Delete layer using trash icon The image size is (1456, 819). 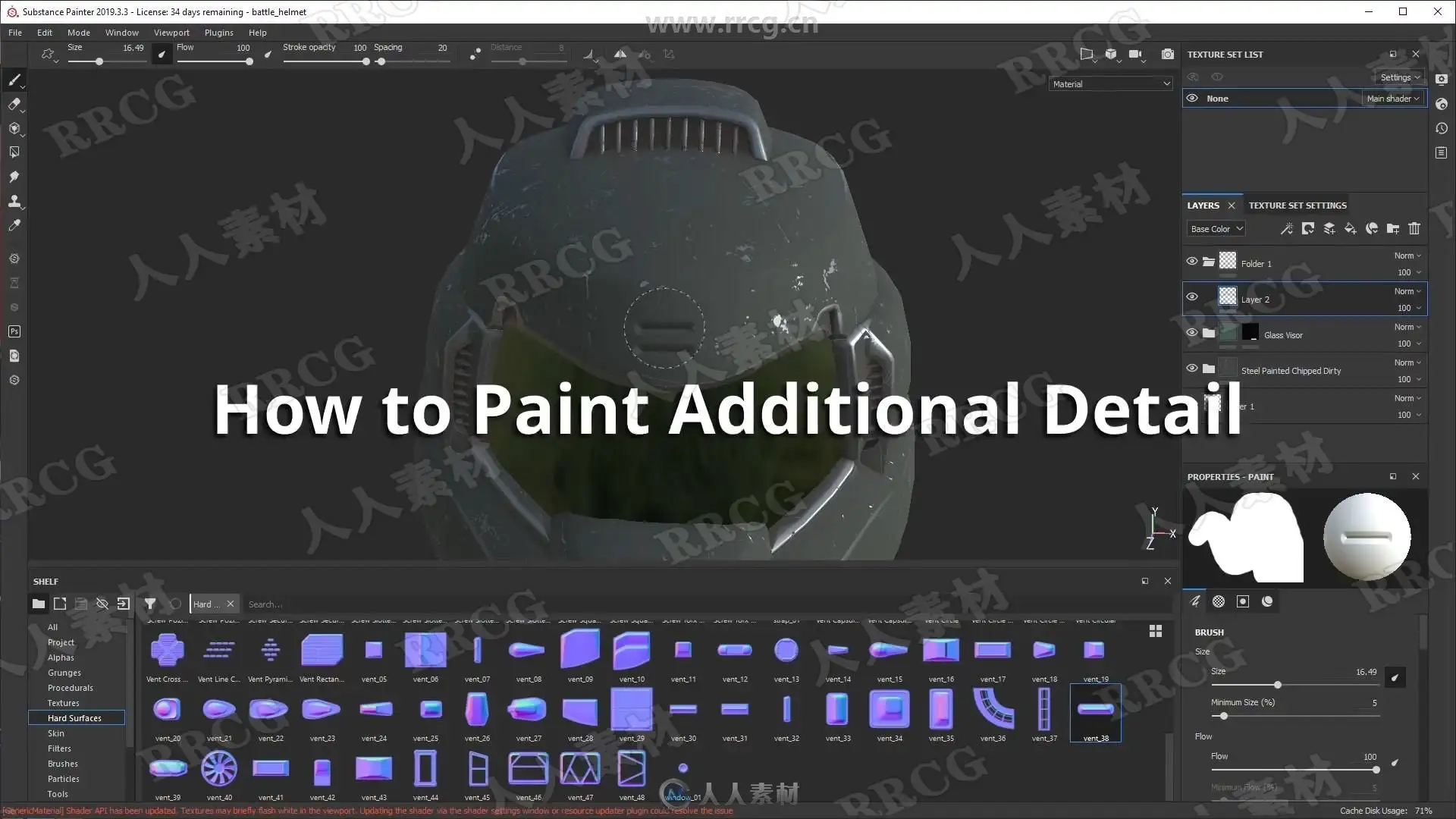click(1414, 228)
